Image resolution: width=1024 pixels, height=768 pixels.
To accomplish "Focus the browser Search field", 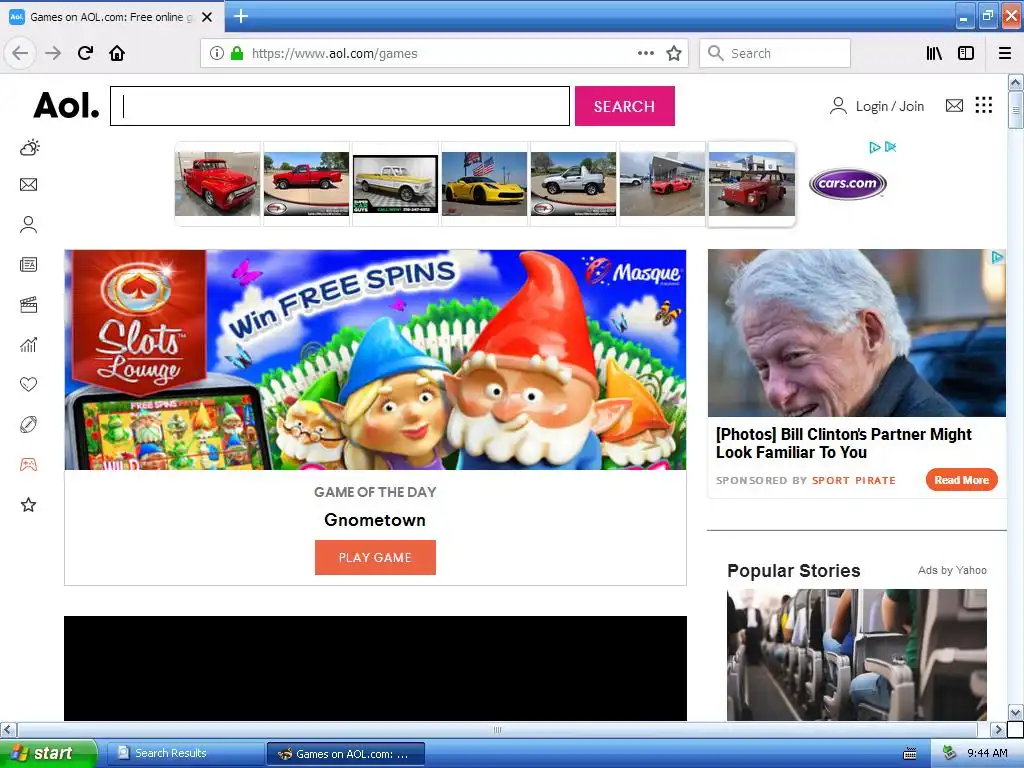I will (775, 53).
